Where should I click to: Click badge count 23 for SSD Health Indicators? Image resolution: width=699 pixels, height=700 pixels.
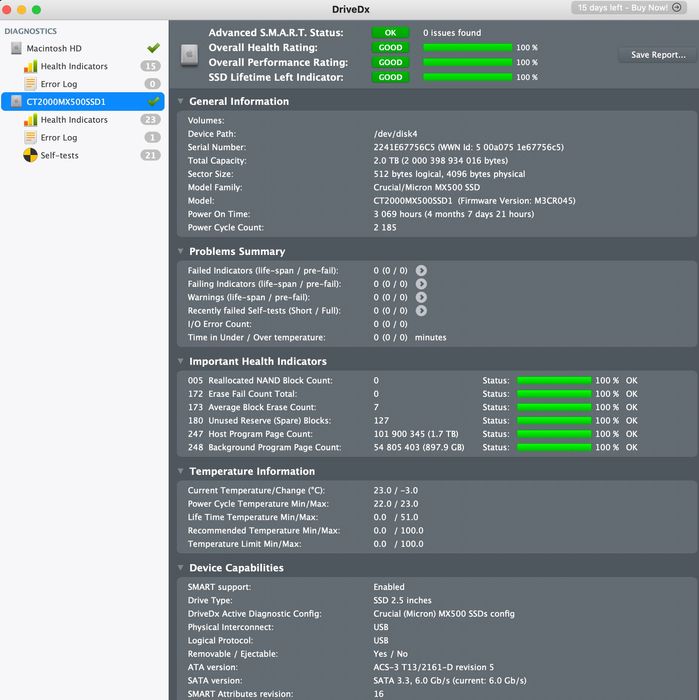tap(150, 120)
